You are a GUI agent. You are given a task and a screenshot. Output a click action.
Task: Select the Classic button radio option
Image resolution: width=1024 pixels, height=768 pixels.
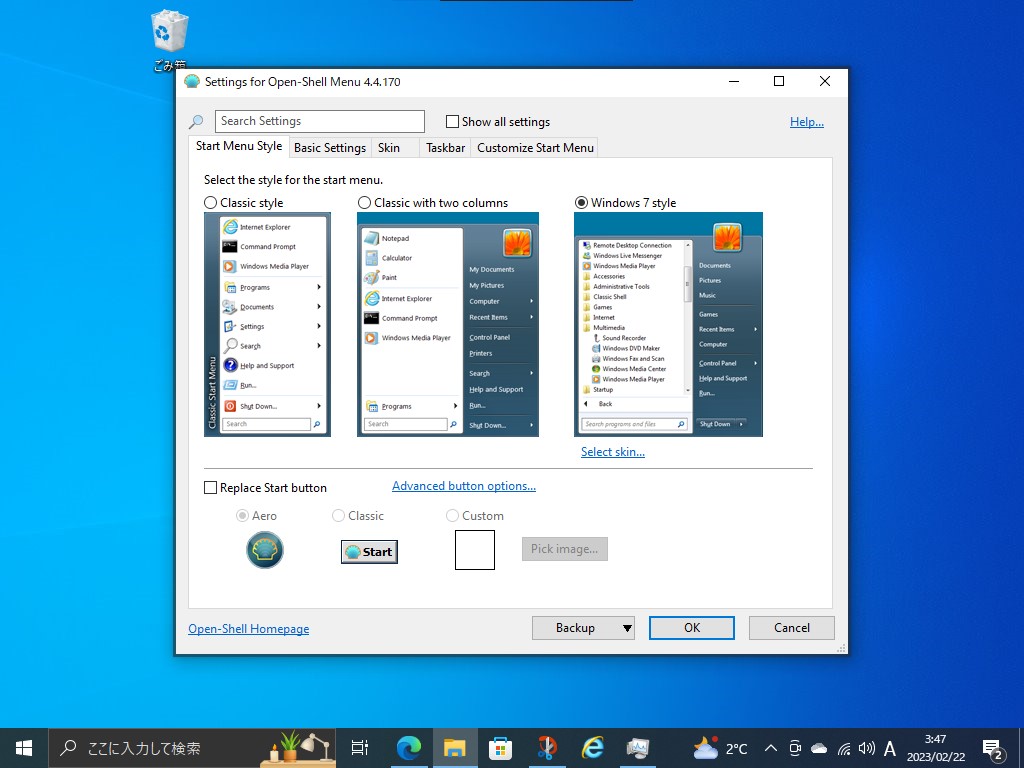pos(338,516)
